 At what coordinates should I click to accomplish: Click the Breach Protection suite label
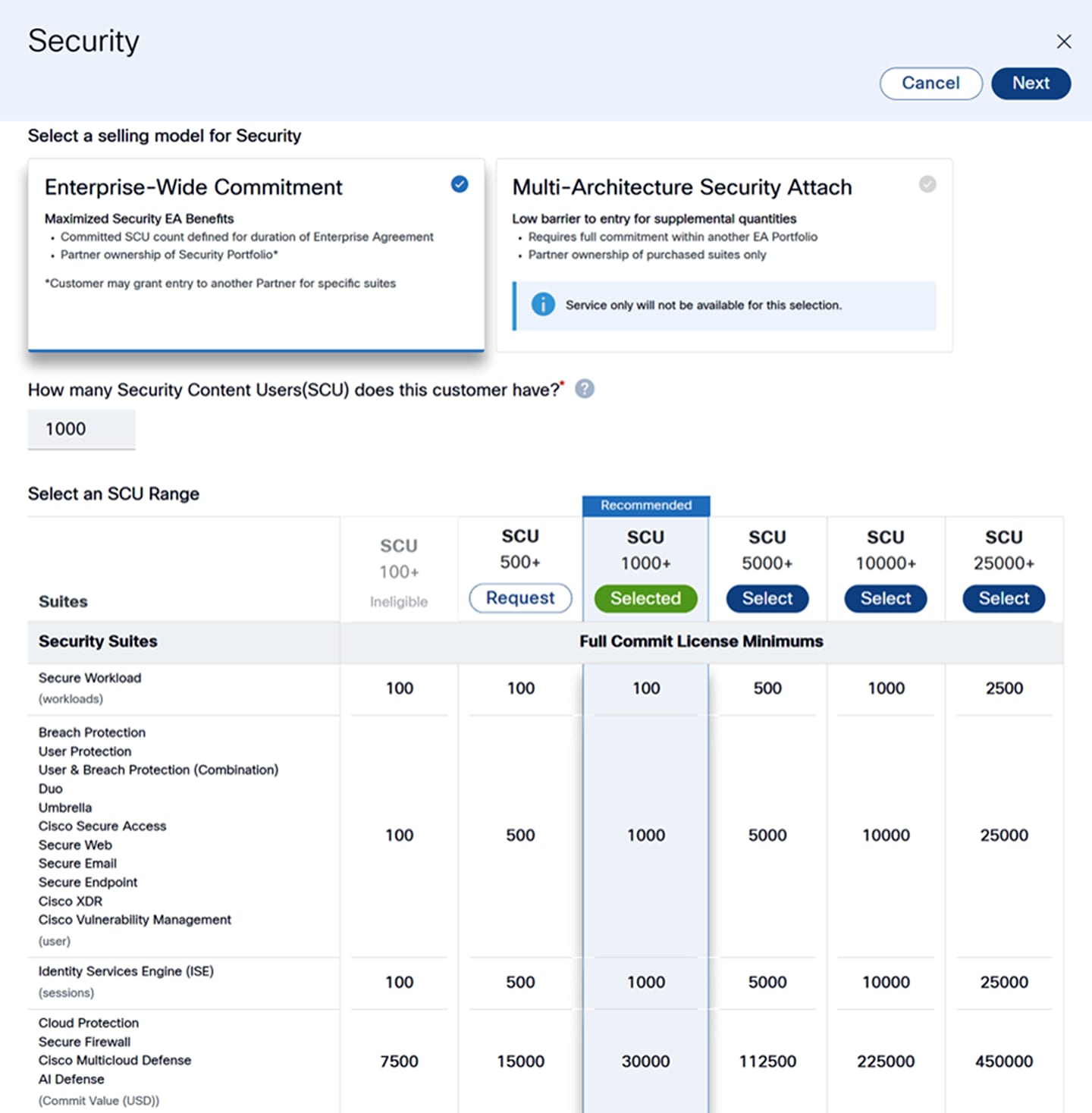coord(92,732)
